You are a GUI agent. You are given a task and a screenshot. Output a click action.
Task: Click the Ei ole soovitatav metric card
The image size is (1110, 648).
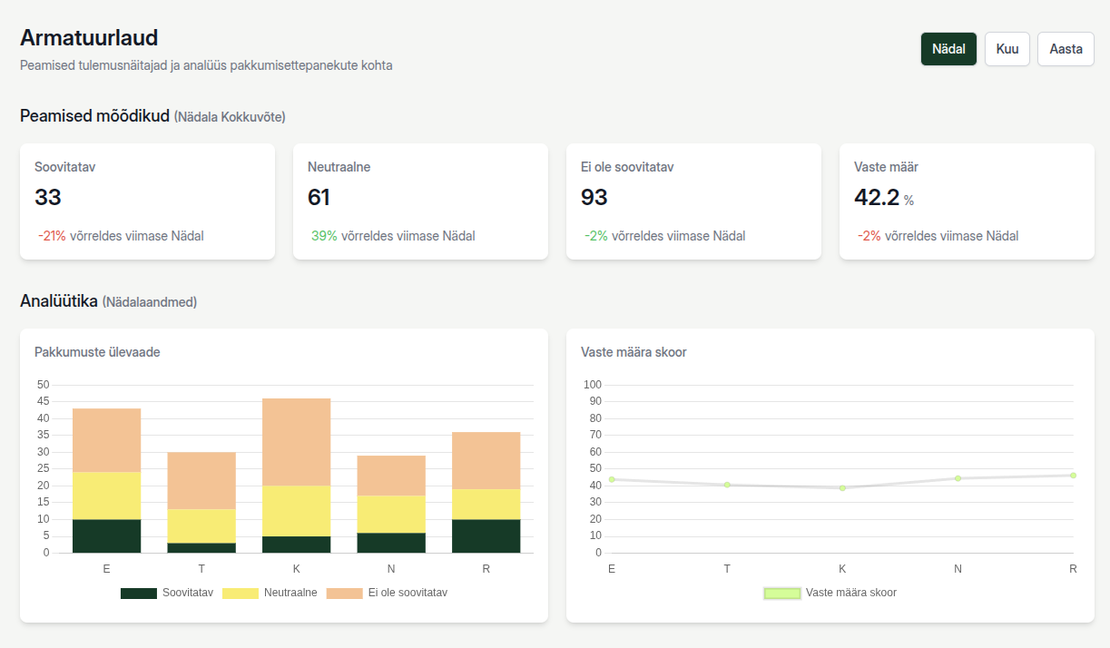point(693,201)
